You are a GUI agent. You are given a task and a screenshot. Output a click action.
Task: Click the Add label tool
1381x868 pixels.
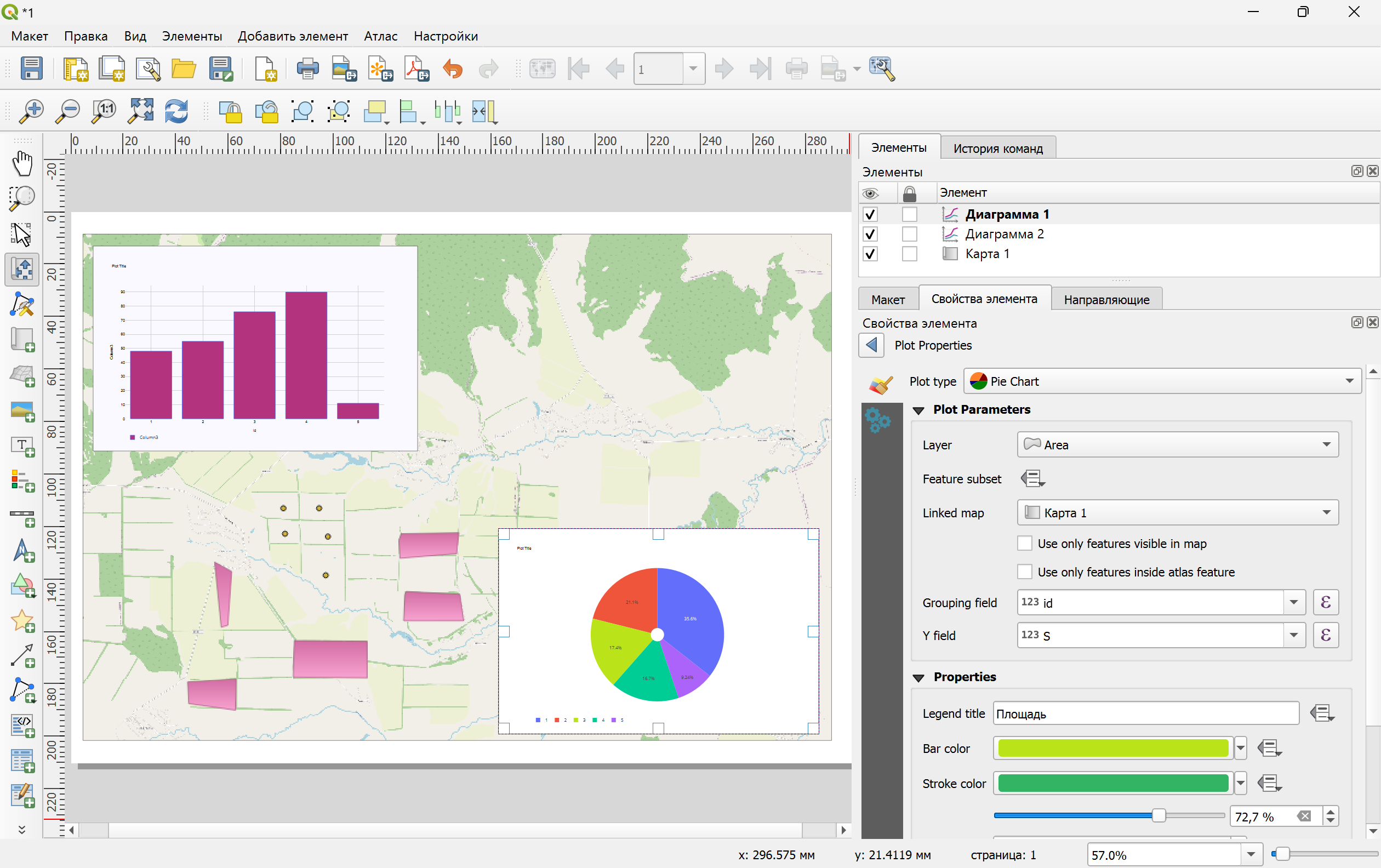[22, 446]
